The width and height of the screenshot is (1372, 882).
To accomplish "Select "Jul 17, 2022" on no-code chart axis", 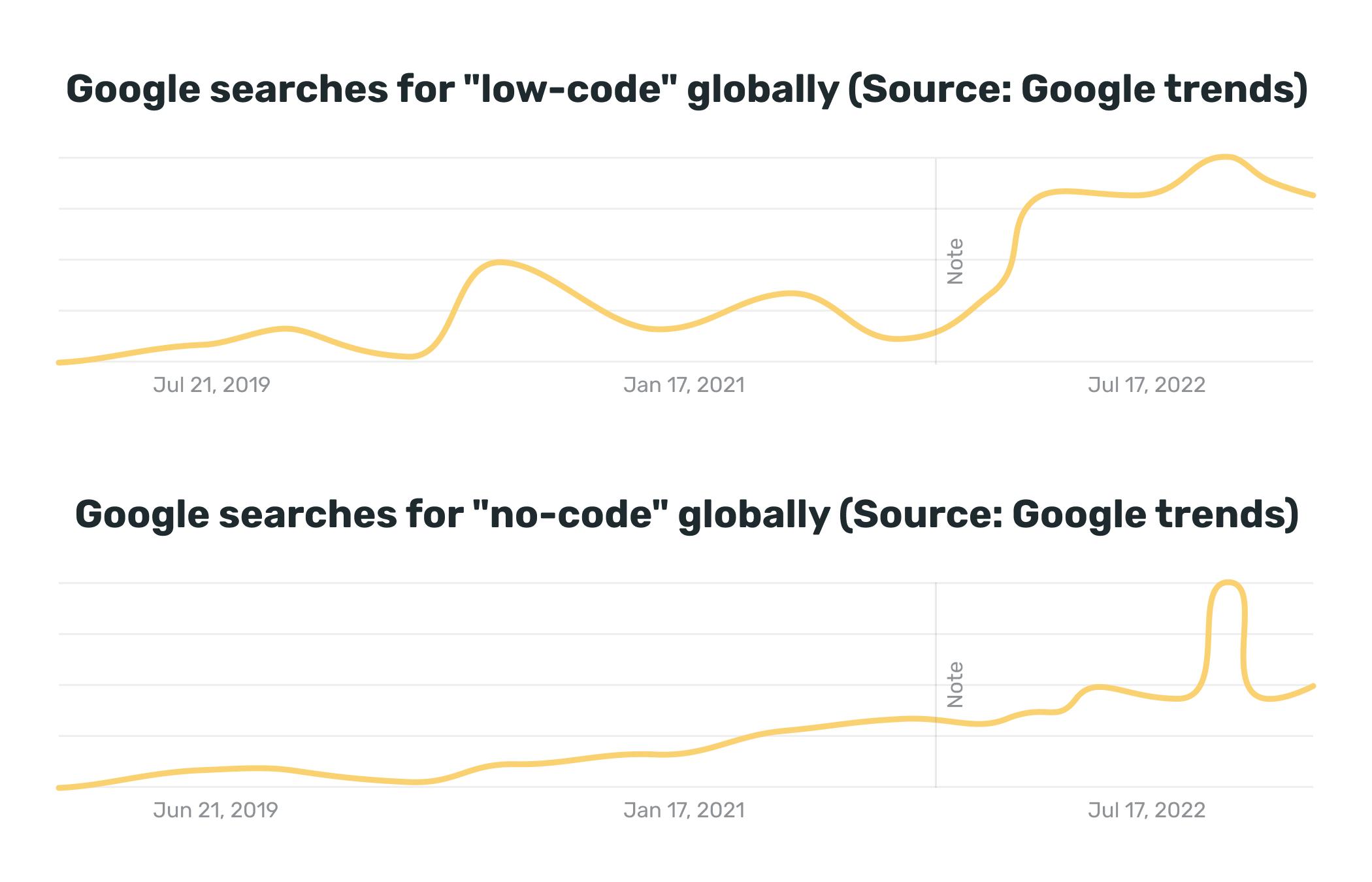I will point(1147,810).
